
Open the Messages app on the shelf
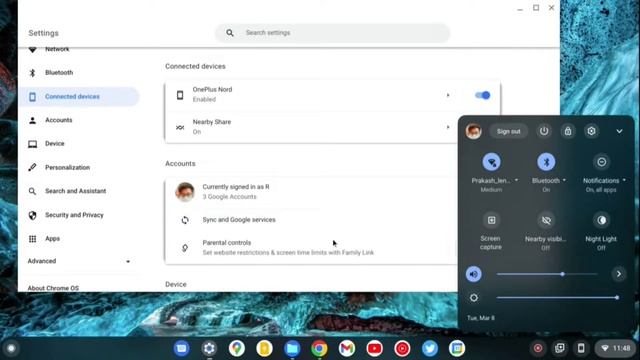pos(182,348)
